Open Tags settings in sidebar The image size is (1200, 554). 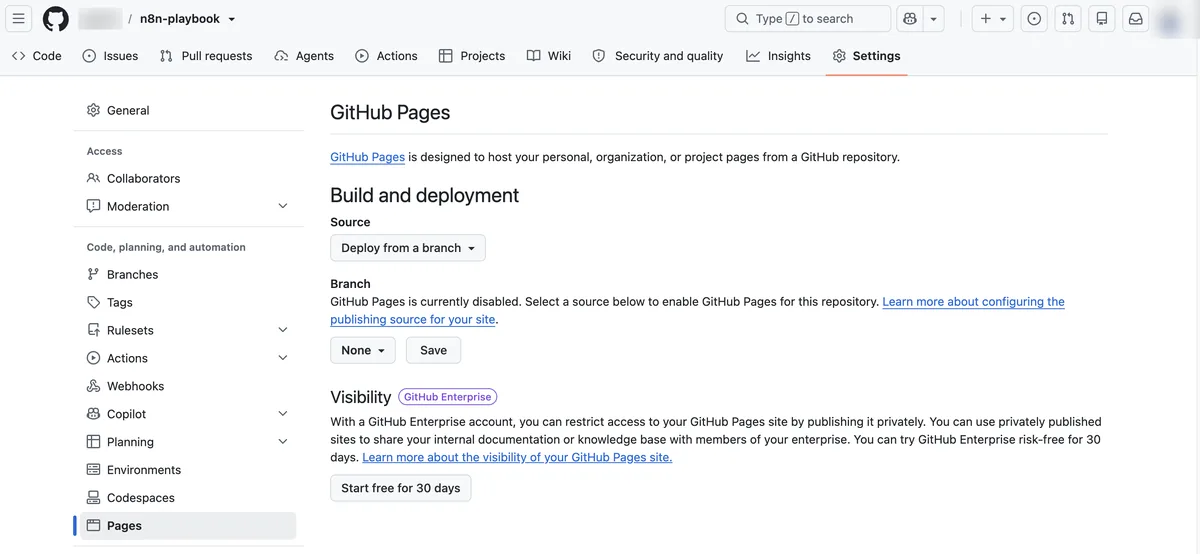click(x=188, y=302)
